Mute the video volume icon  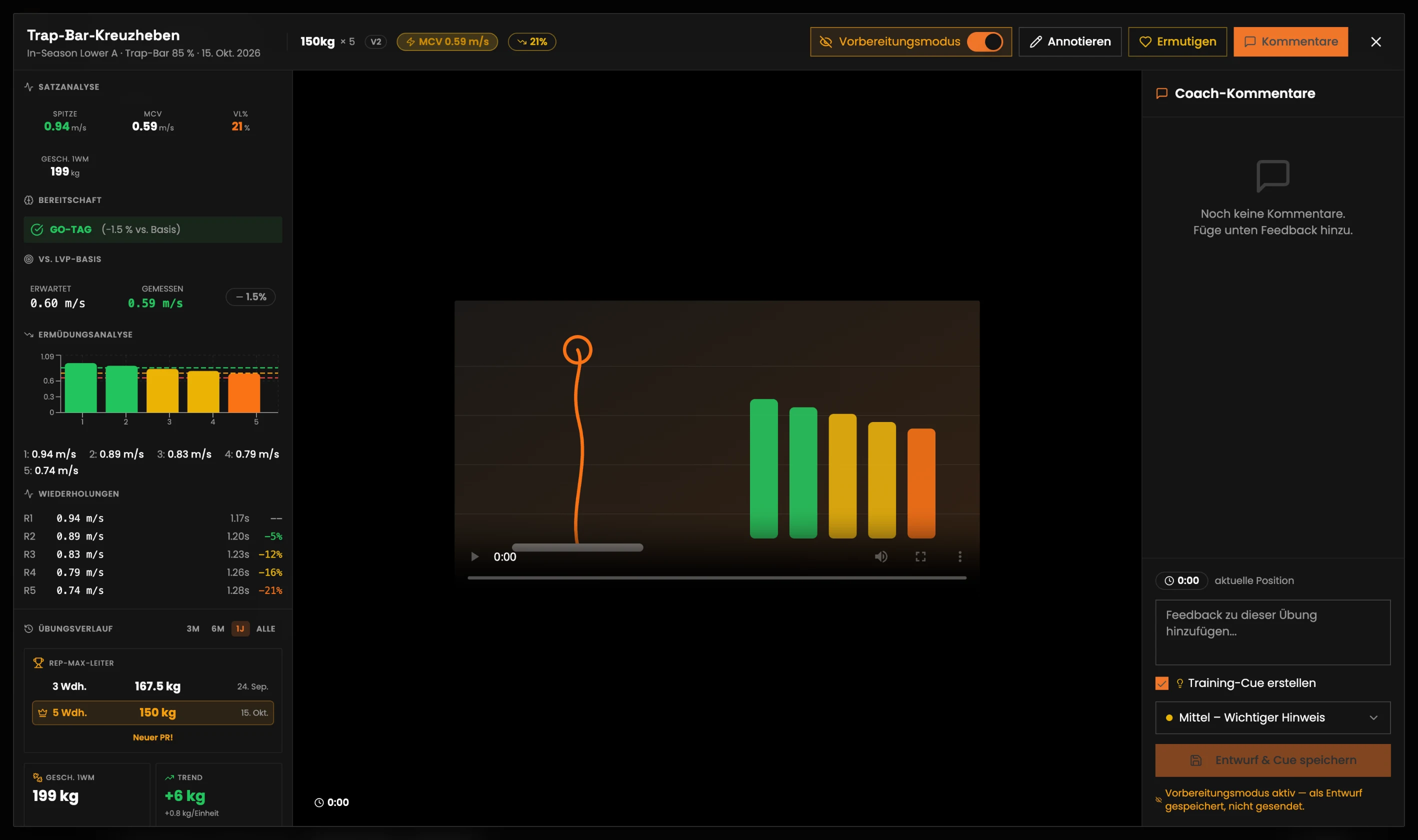coord(881,556)
